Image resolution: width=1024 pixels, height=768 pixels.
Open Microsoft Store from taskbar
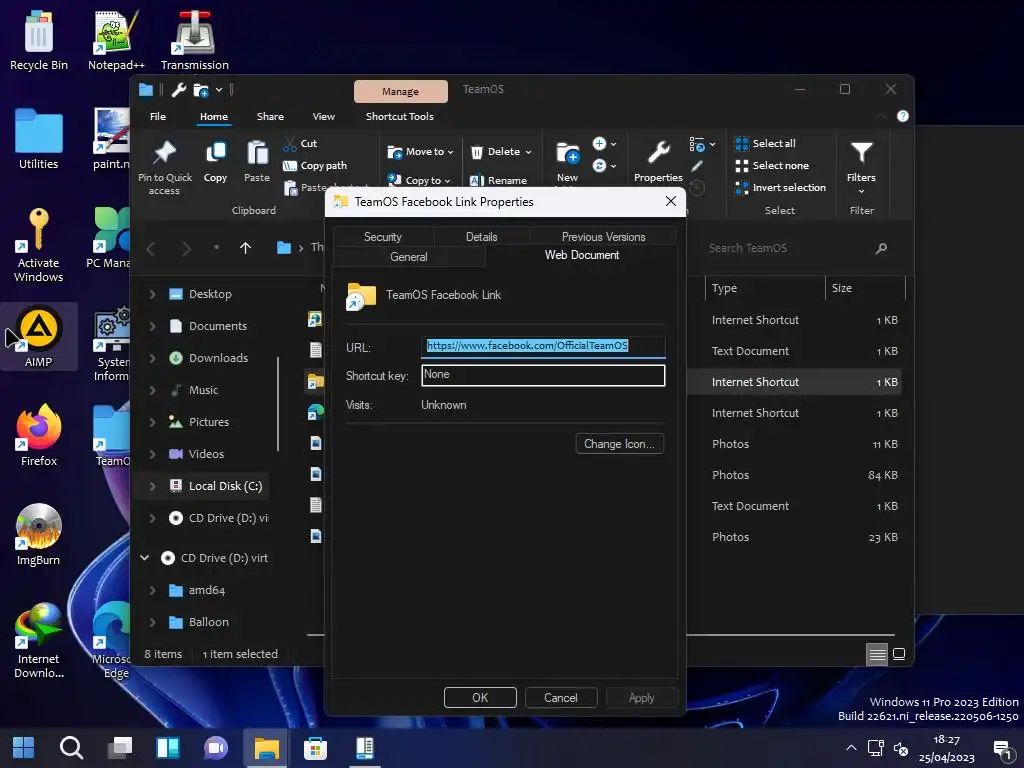click(x=315, y=748)
